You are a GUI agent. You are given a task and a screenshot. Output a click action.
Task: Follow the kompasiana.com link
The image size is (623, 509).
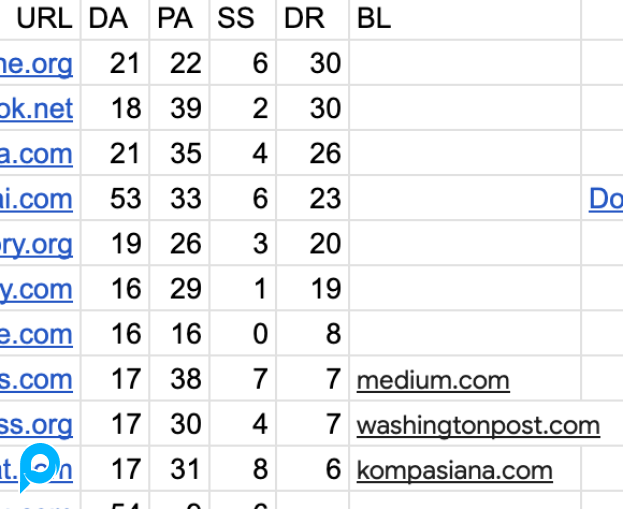[454, 470]
